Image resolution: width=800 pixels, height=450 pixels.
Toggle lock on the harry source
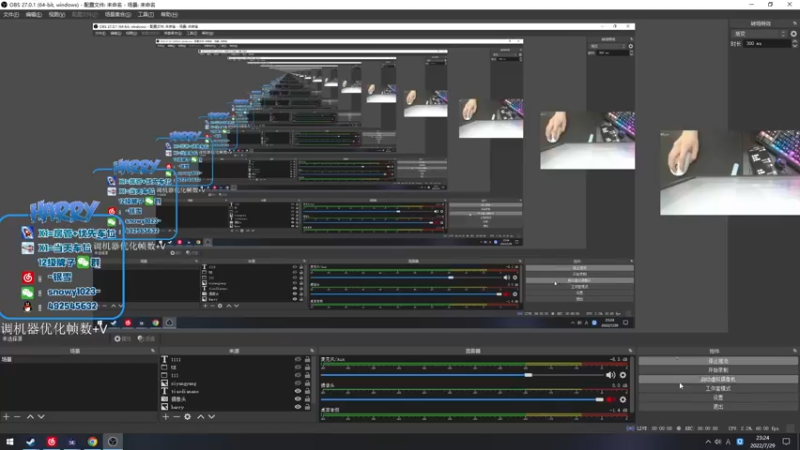[x=307, y=407]
